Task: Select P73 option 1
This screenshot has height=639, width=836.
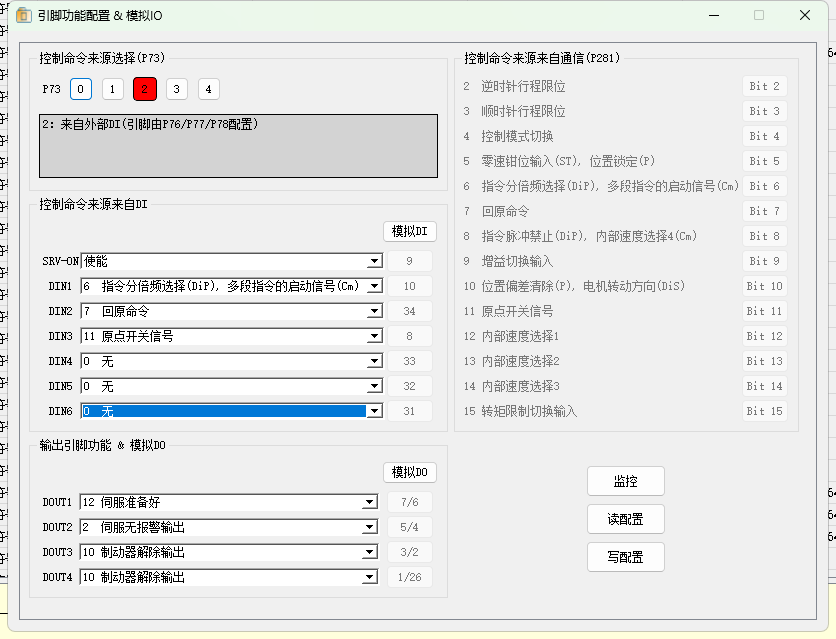Action: [112, 89]
